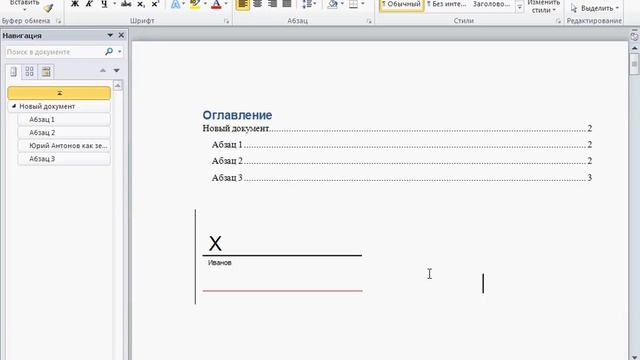
Task: Go to previous heading arrow
Action: [103, 71]
